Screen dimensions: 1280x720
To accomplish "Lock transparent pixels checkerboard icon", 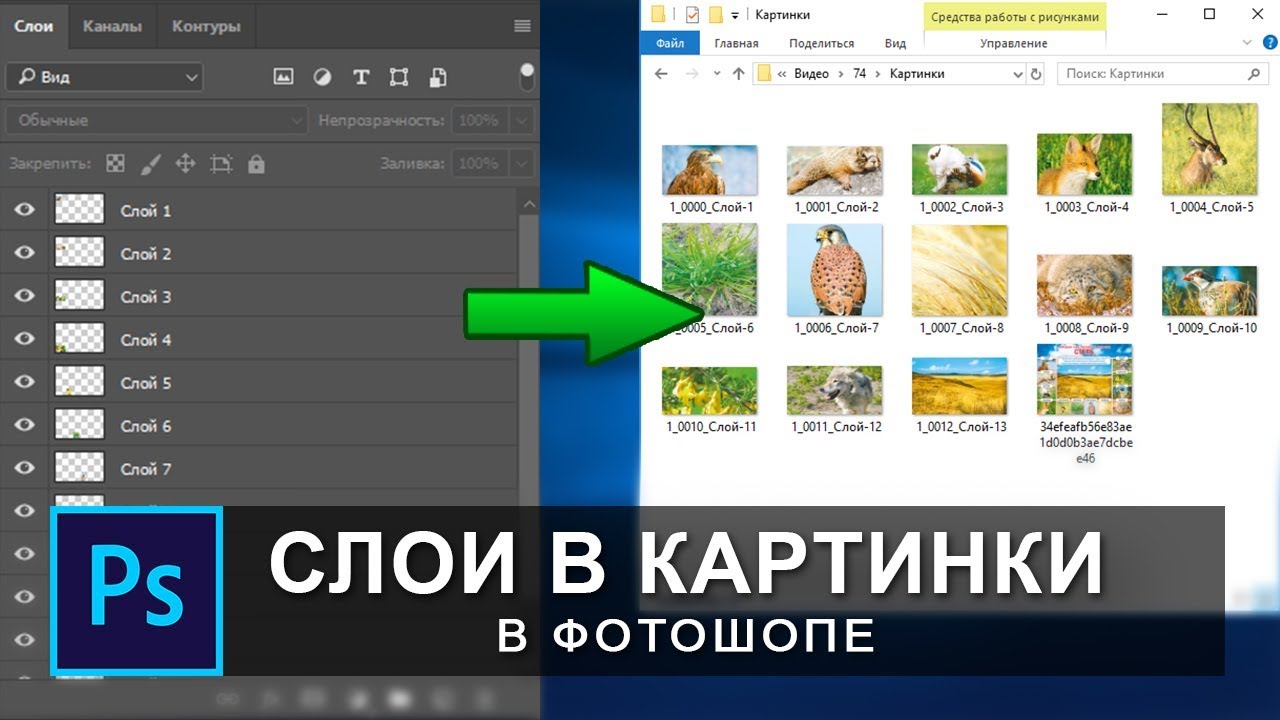I will [116, 163].
